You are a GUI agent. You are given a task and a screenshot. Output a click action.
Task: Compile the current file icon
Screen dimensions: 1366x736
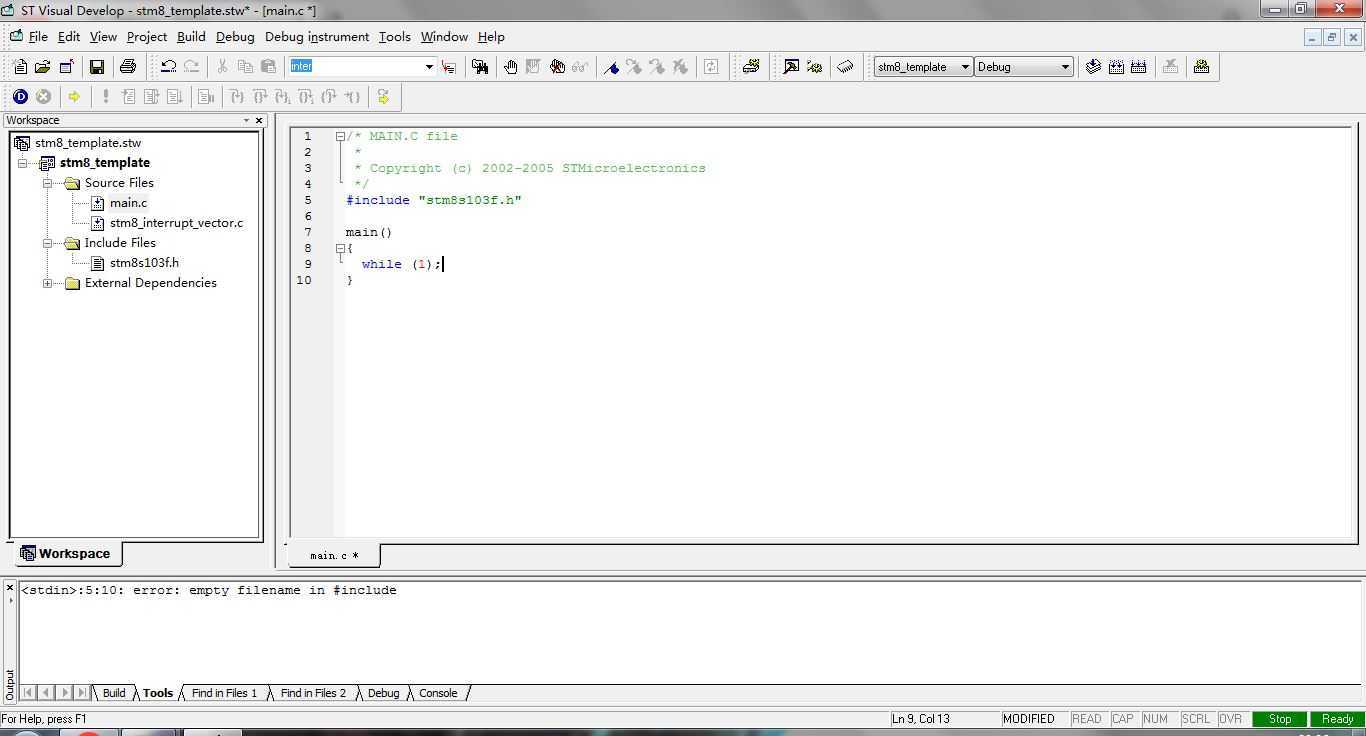[1093, 67]
